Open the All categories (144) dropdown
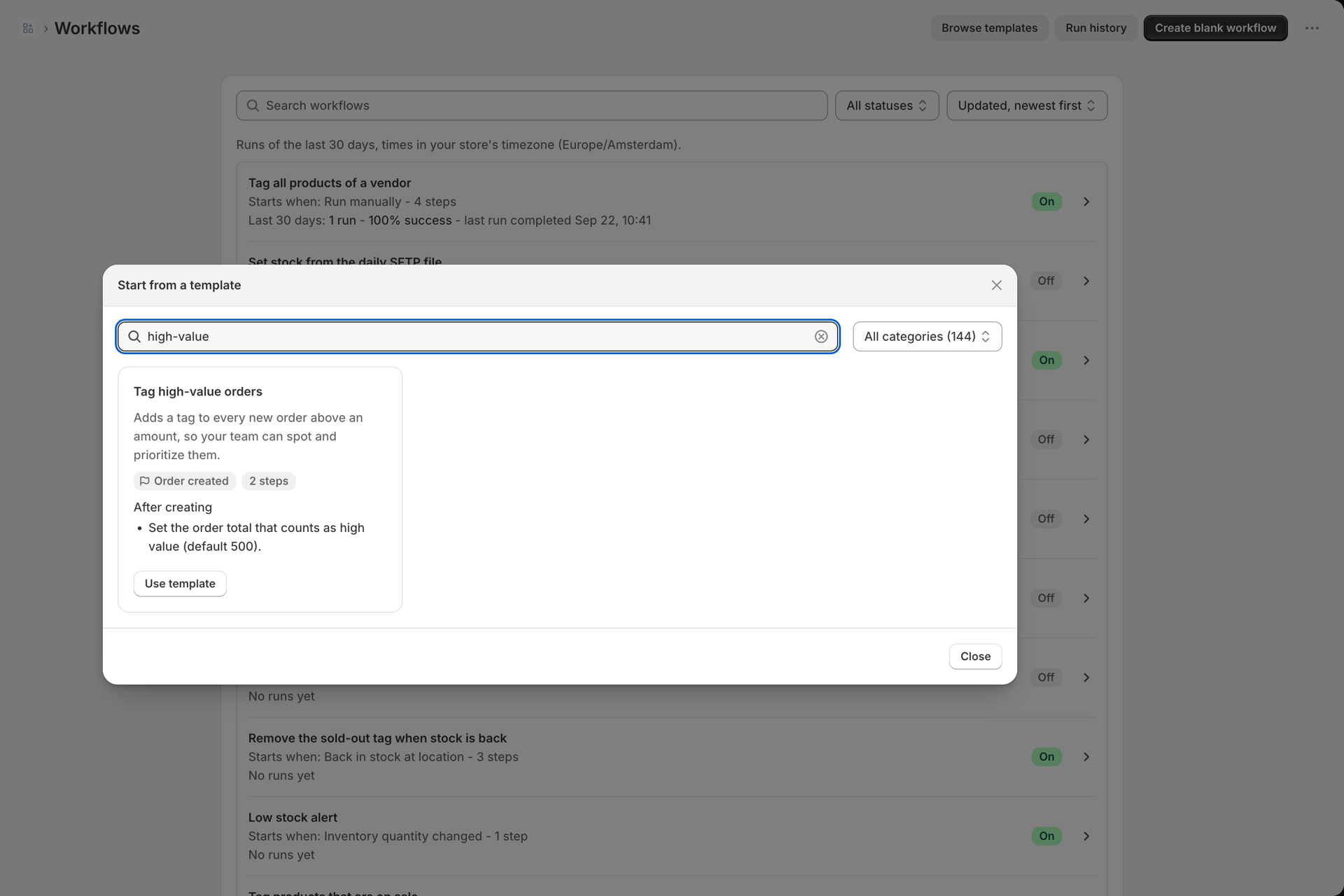The width and height of the screenshot is (1344, 896). pos(927,337)
